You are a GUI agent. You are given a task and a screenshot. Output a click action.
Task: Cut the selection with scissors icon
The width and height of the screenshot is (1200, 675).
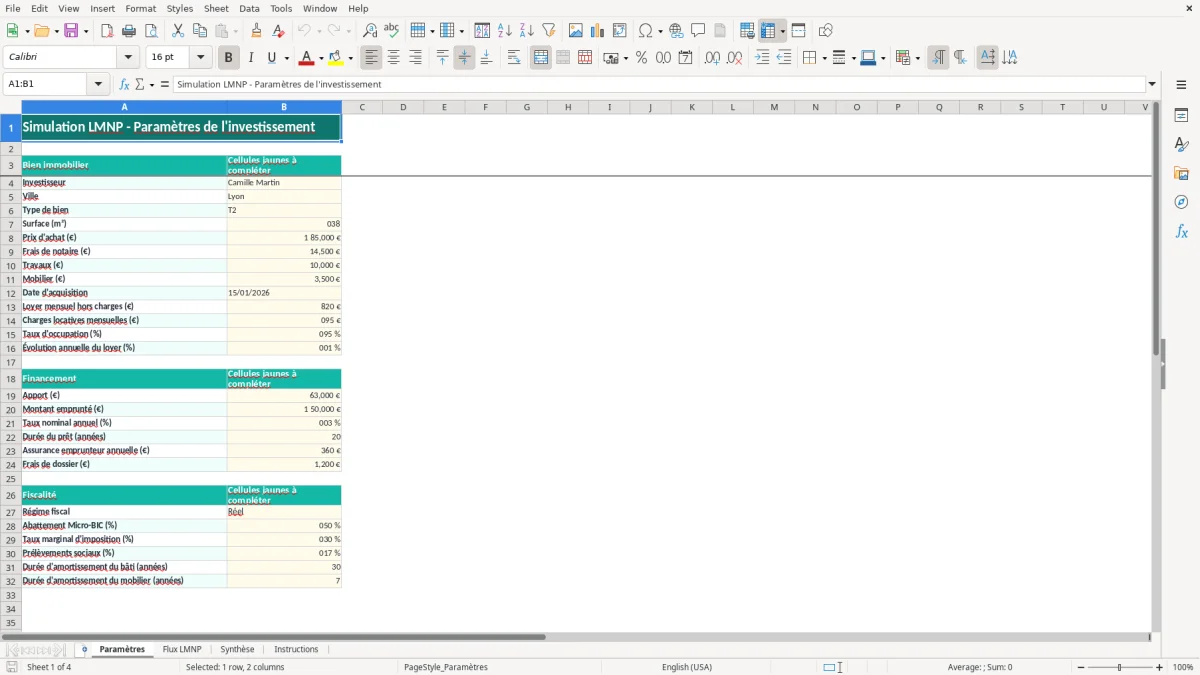[177, 31]
